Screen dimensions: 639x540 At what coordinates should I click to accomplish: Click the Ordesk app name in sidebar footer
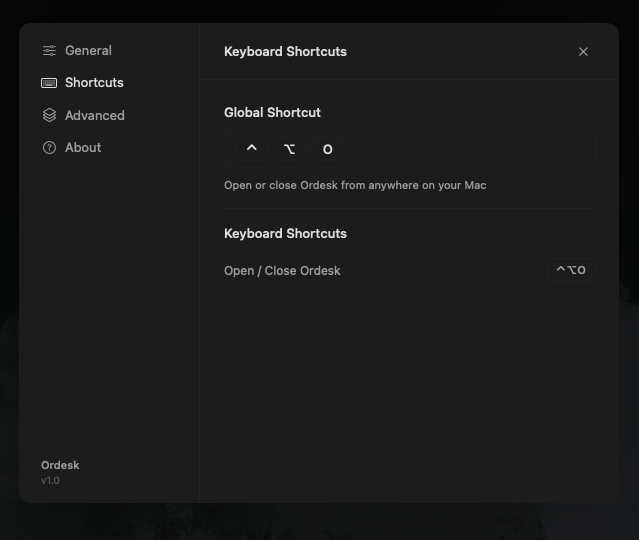[x=60, y=465]
